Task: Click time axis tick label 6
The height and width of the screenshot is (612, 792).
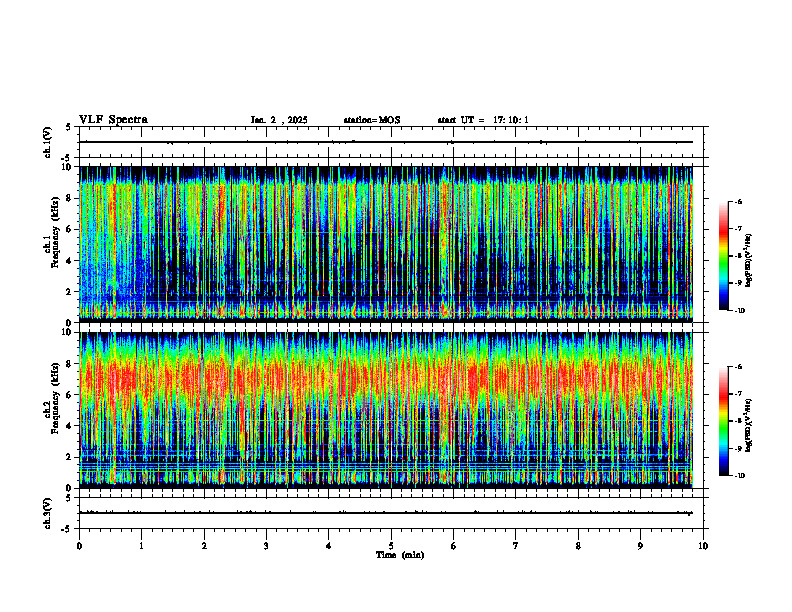Action: (x=454, y=546)
